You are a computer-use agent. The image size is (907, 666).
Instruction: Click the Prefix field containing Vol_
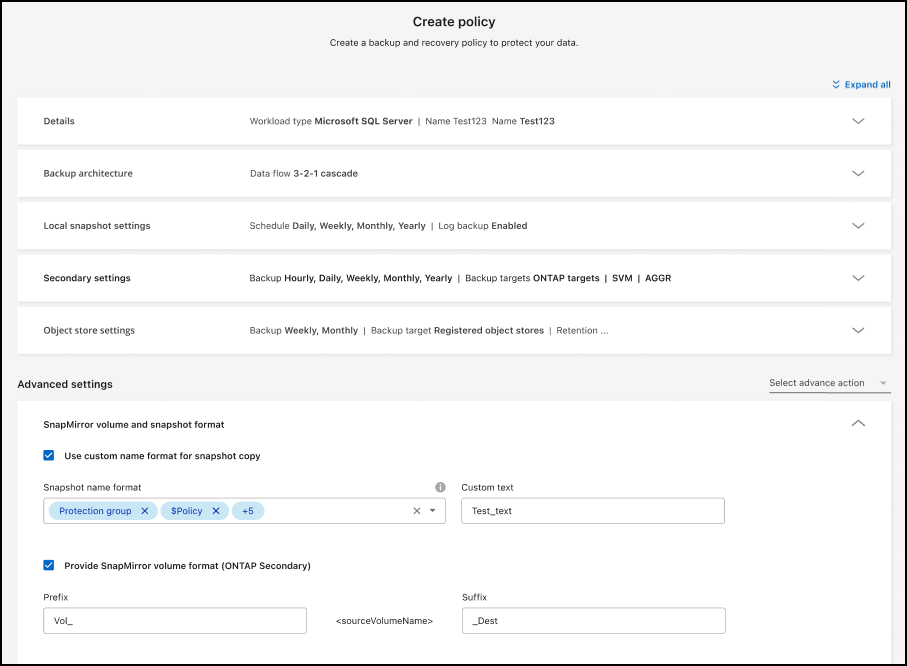tap(174, 620)
